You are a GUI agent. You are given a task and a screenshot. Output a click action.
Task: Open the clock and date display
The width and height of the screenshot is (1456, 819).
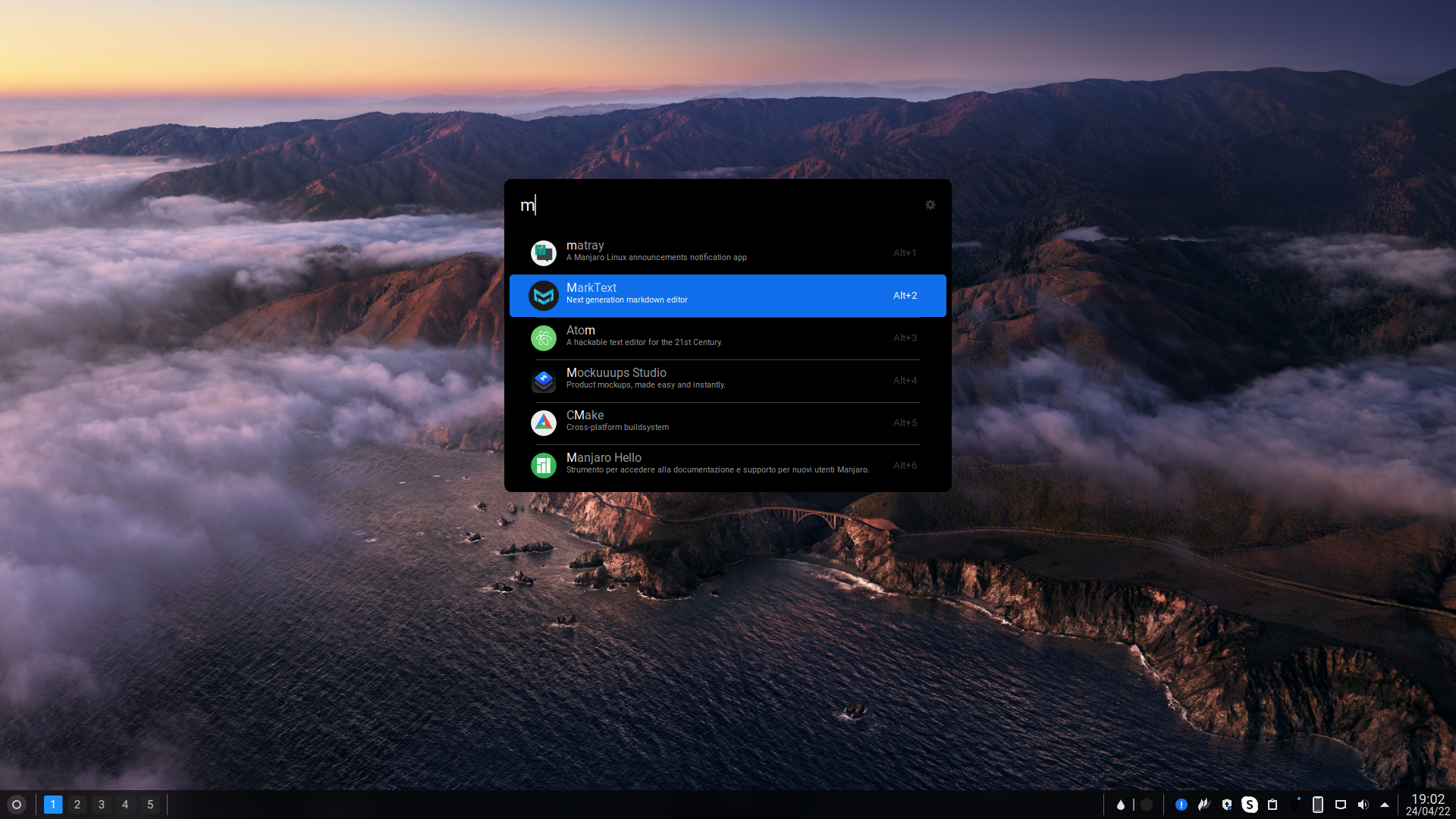[x=1427, y=805]
